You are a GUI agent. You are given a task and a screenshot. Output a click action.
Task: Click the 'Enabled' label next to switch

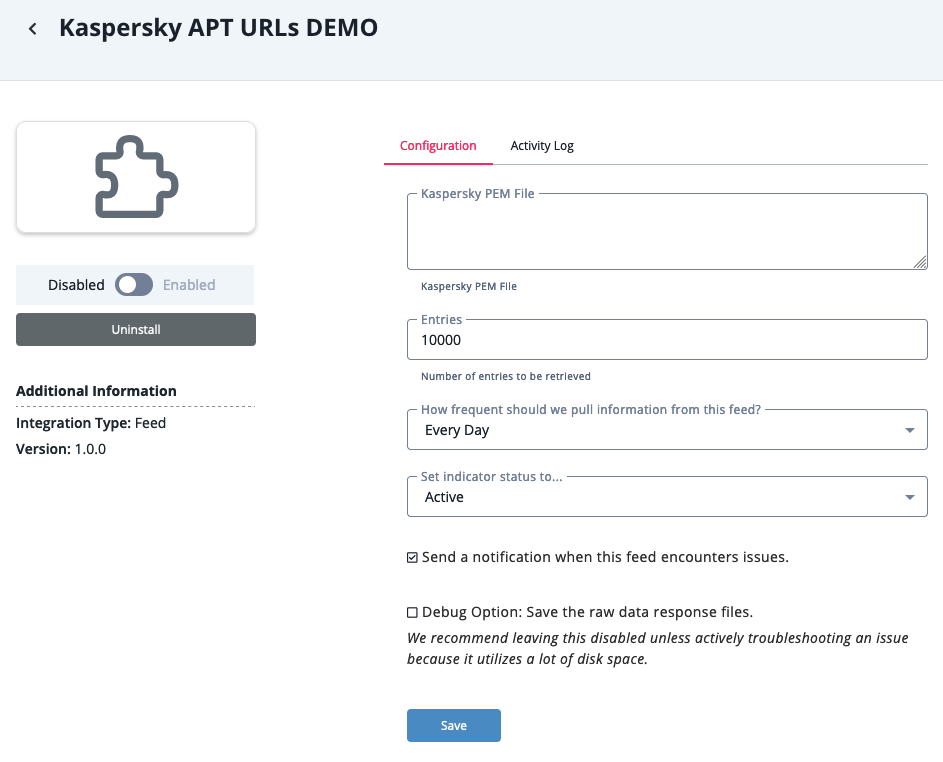click(x=189, y=284)
